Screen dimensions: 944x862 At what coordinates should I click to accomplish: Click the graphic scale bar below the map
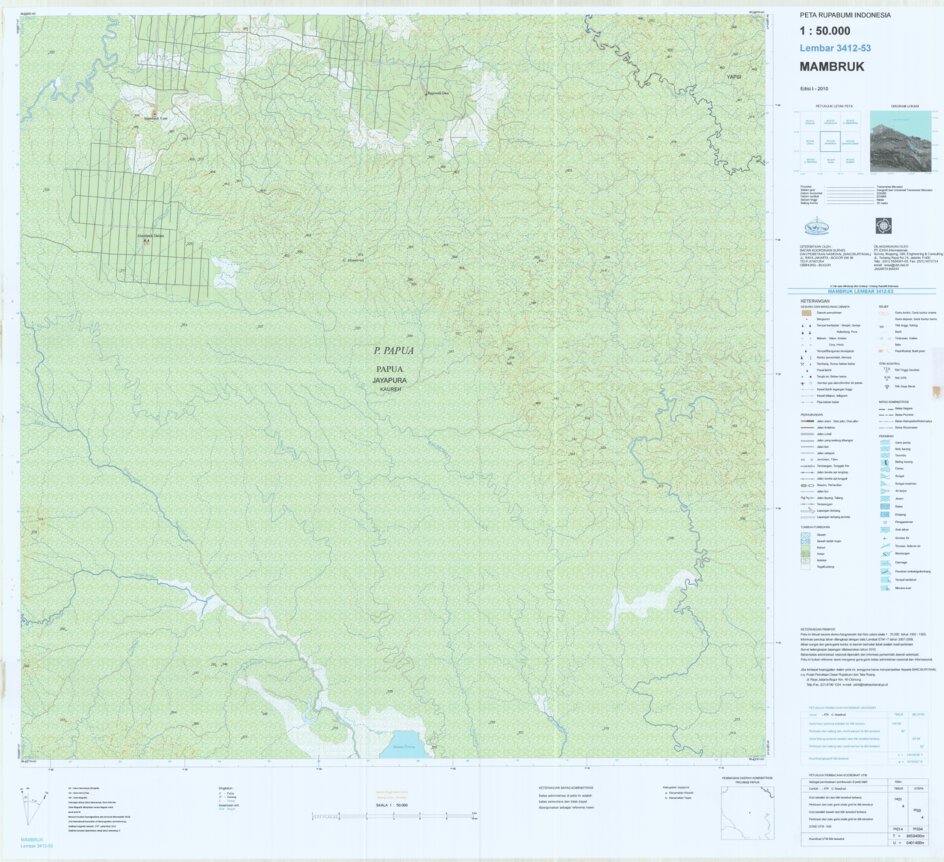point(394,816)
